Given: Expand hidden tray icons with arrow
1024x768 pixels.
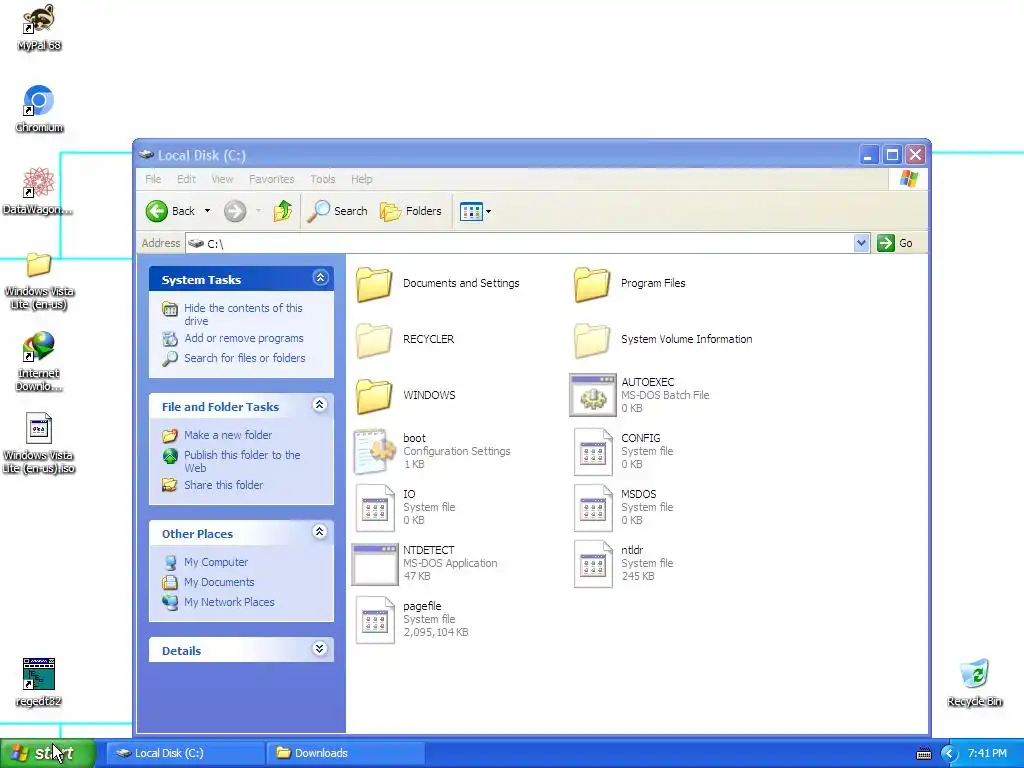Looking at the screenshot, I should [x=949, y=754].
